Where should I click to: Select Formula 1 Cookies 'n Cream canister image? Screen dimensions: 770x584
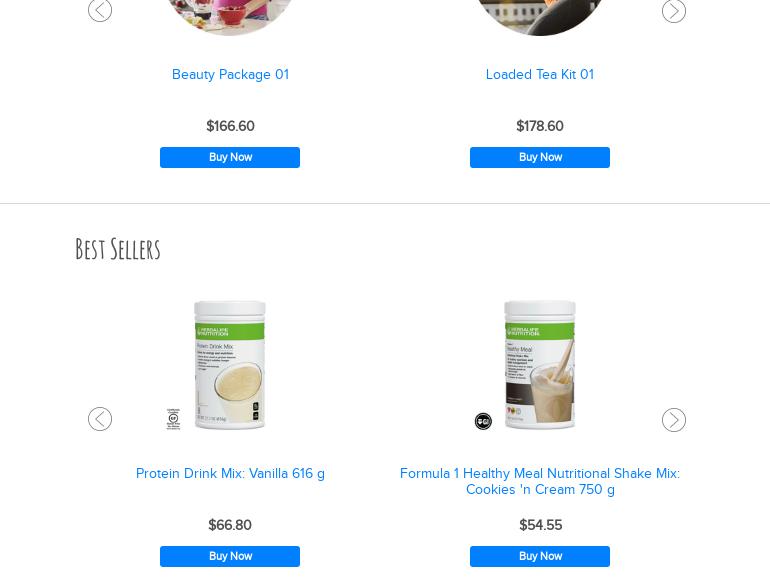pyautogui.click(x=540, y=365)
